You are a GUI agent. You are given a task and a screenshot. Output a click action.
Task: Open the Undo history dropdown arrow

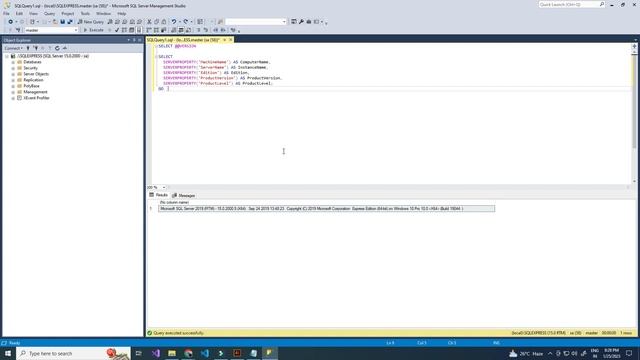tap(179, 22)
